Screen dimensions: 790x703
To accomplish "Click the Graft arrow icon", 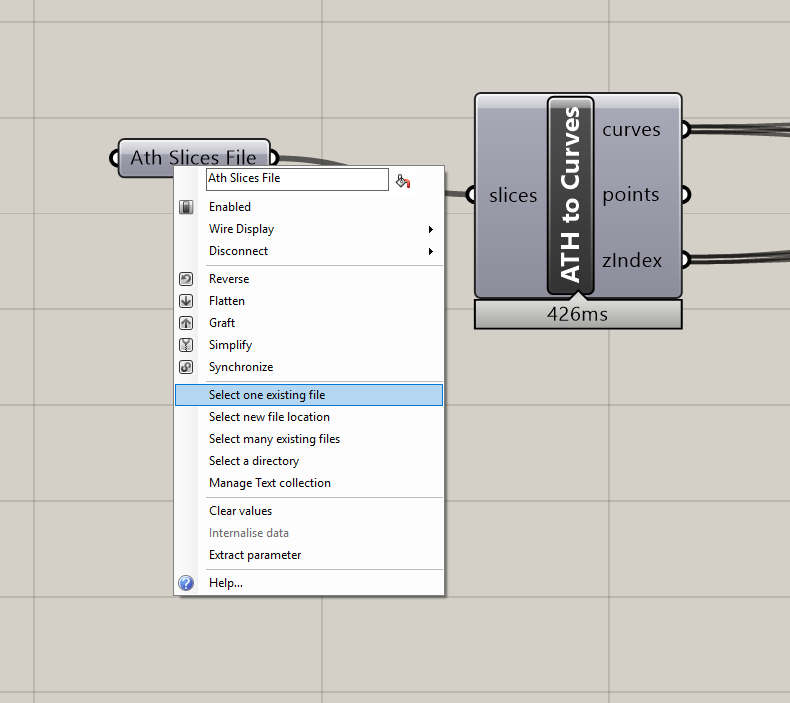I will point(186,323).
